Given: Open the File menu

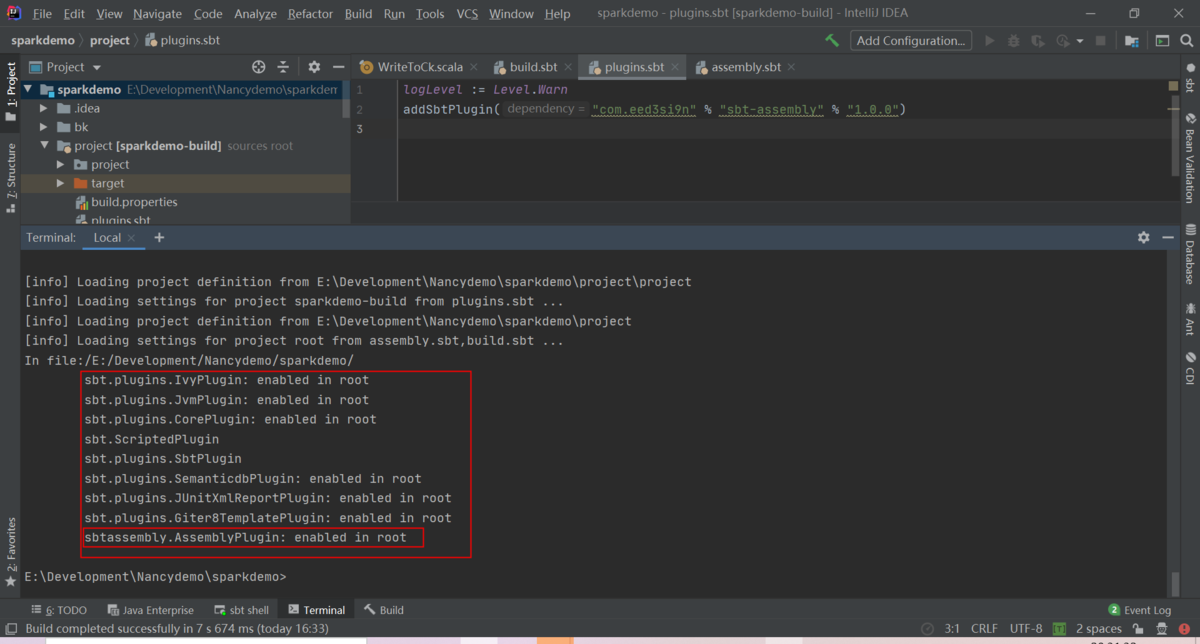Looking at the screenshot, I should click(42, 14).
